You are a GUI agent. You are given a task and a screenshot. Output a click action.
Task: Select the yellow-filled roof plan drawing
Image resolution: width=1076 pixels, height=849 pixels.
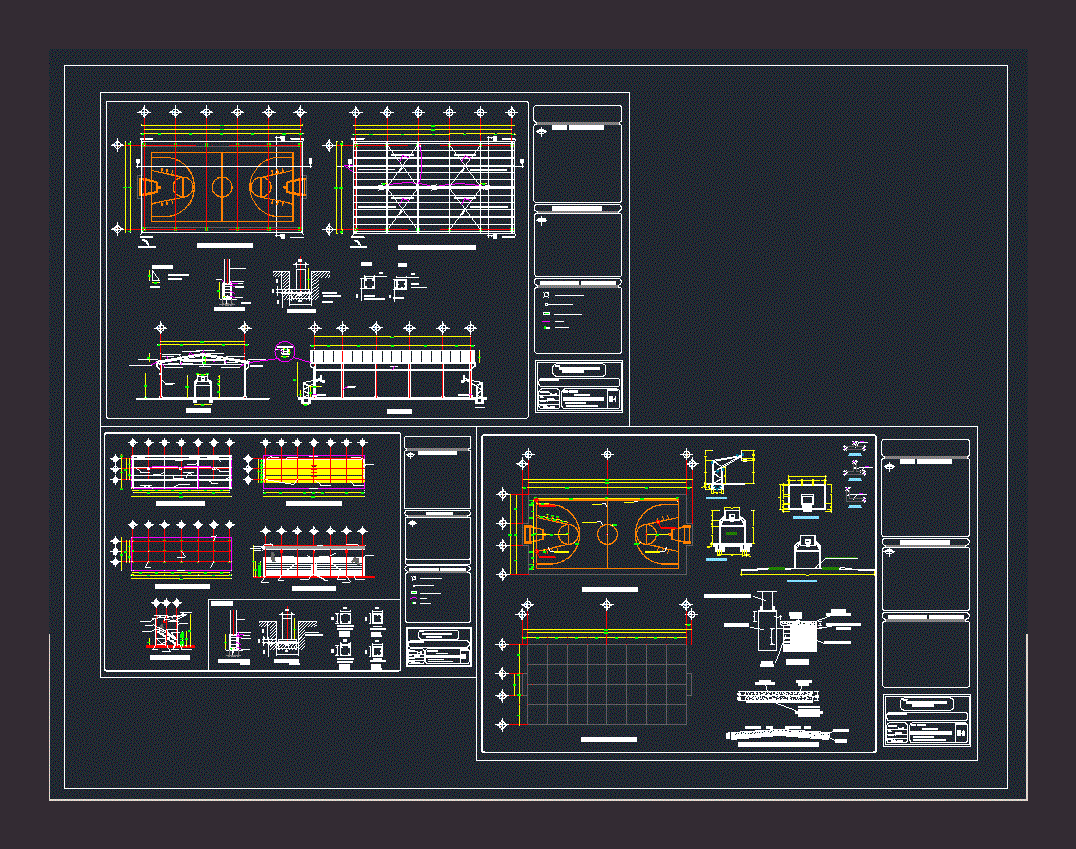point(314,471)
